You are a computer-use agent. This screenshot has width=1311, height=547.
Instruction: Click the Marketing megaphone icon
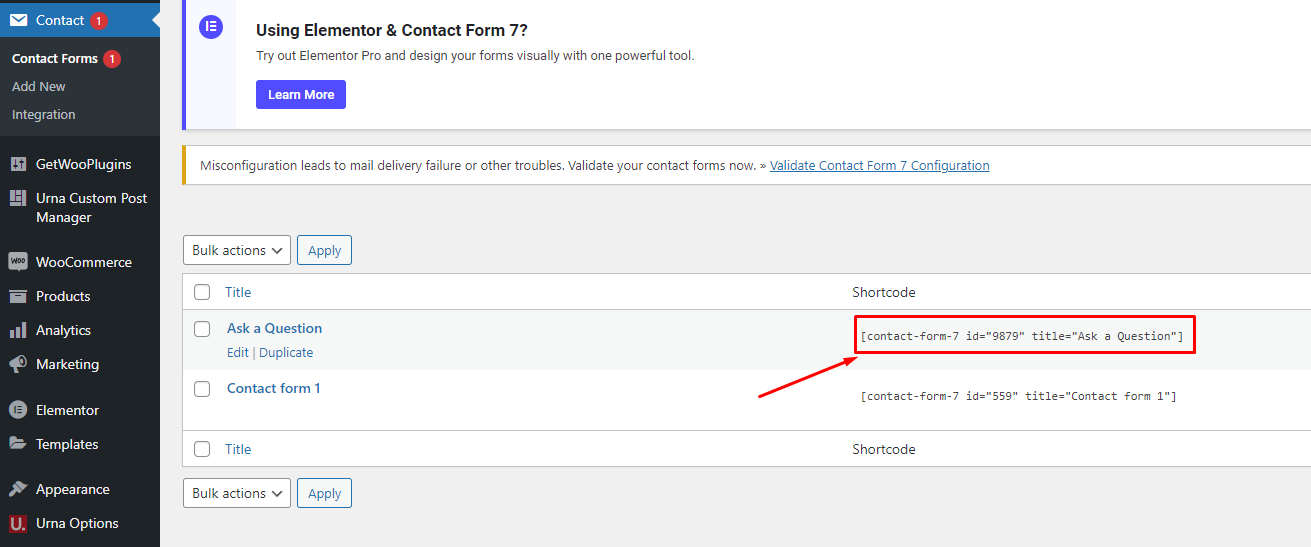18,364
